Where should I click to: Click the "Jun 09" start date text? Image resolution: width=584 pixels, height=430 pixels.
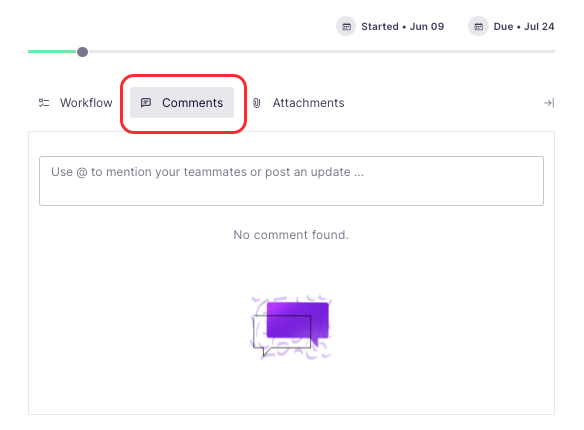(427, 26)
